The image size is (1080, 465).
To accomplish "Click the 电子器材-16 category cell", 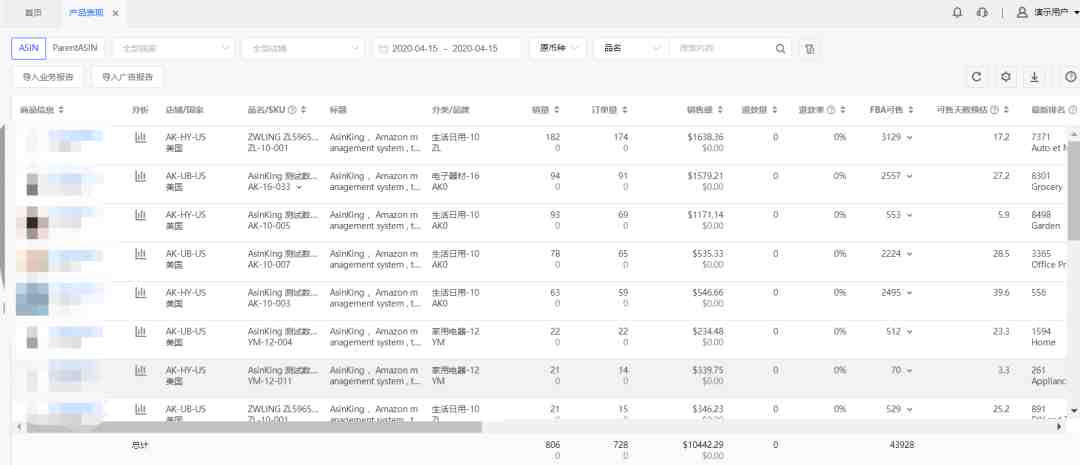I will click(455, 176).
